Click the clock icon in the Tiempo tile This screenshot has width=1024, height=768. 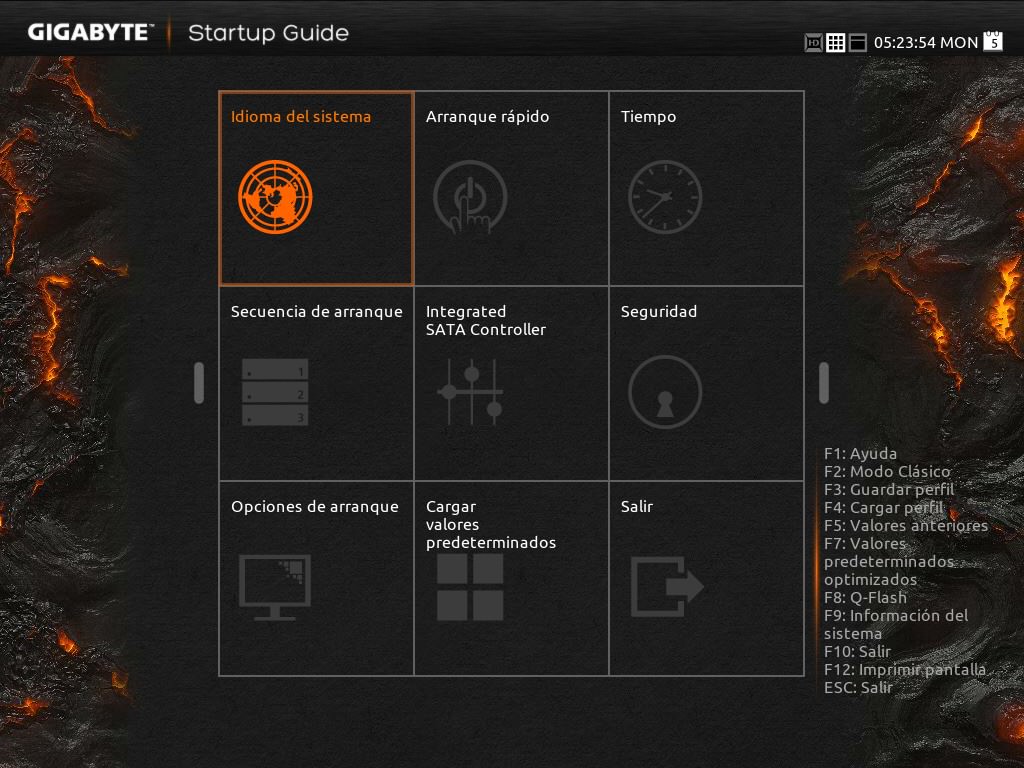[x=665, y=197]
